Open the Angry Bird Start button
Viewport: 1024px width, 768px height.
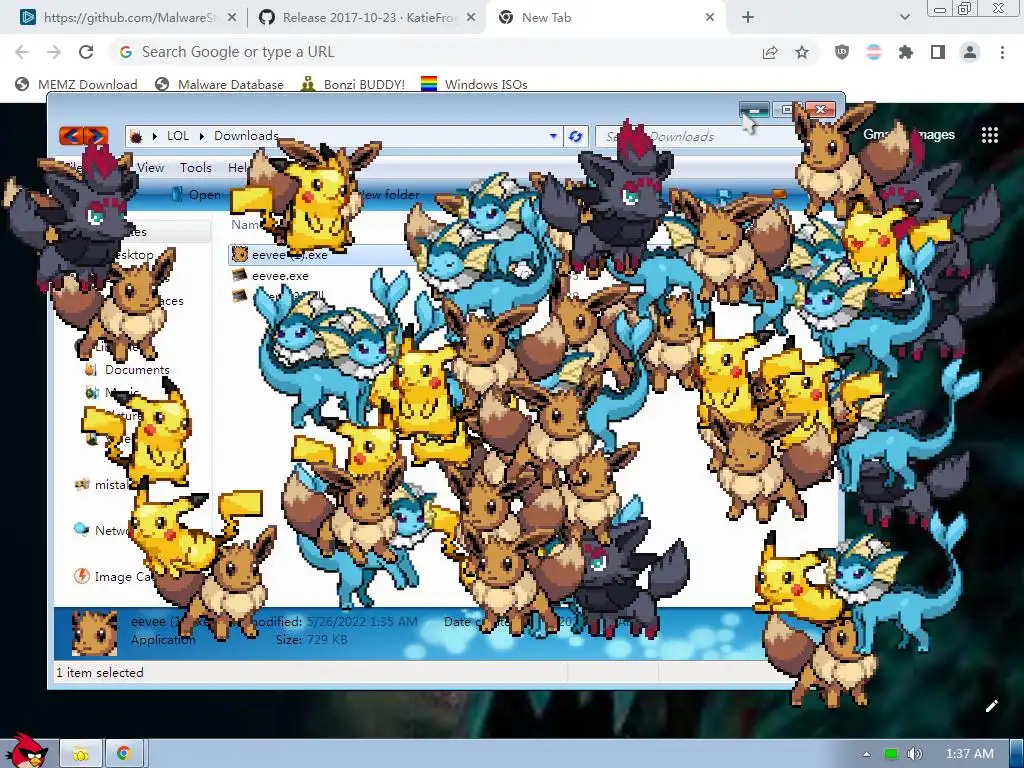27,752
